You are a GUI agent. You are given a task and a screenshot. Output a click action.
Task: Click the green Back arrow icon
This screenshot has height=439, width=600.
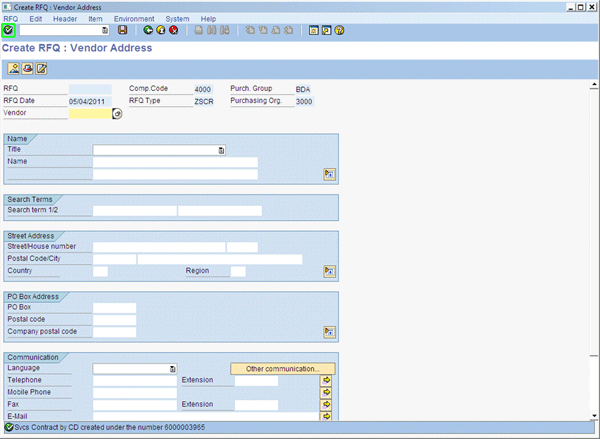(x=148, y=31)
